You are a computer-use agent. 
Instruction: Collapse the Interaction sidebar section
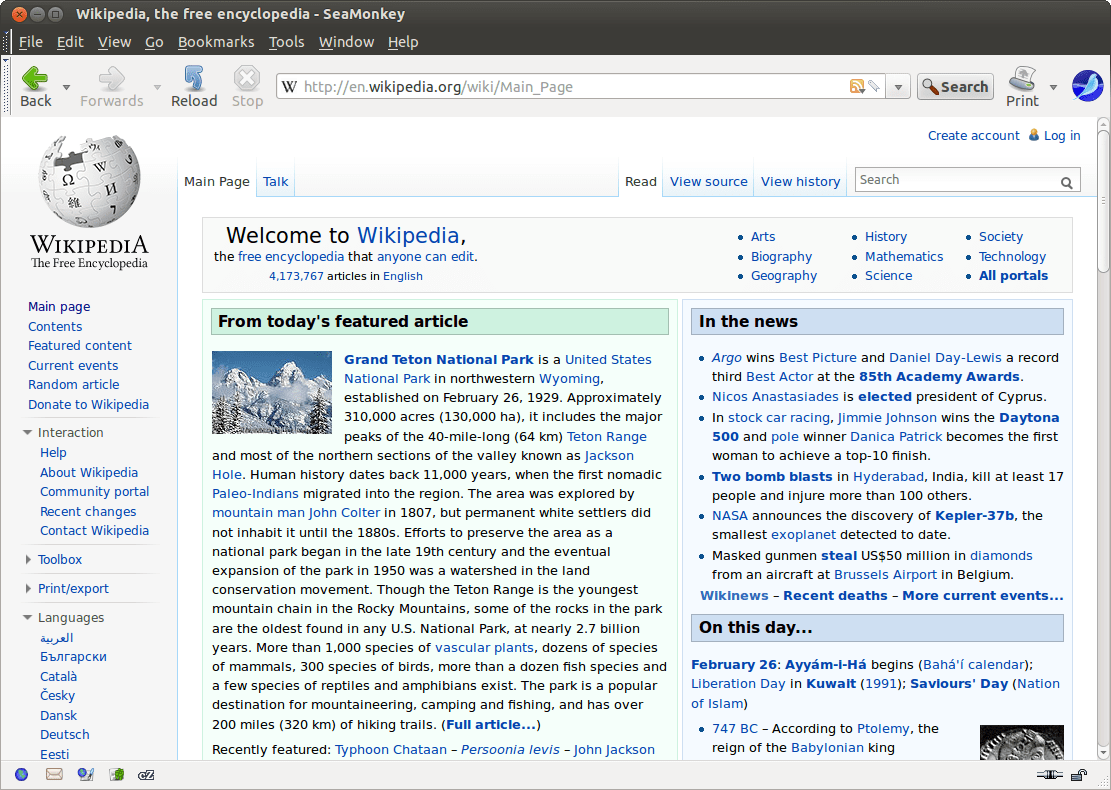click(x=28, y=432)
